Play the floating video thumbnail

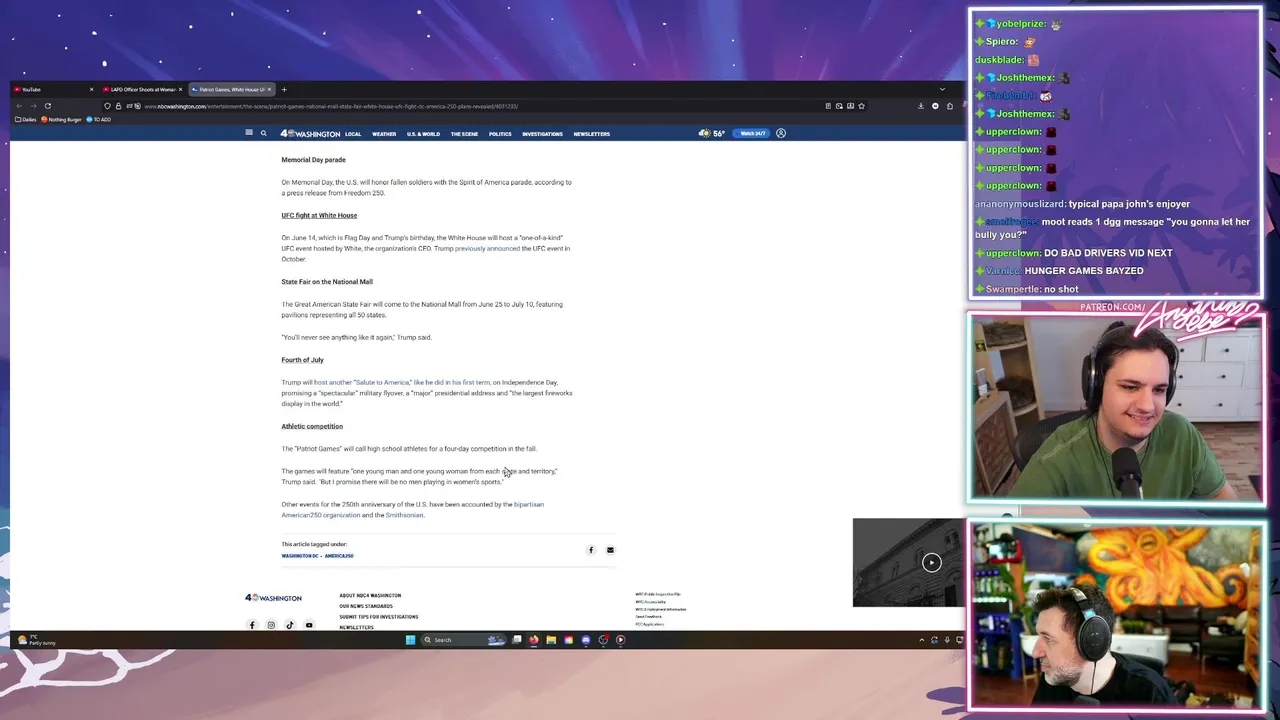pyautogui.click(x=931, y=562)
